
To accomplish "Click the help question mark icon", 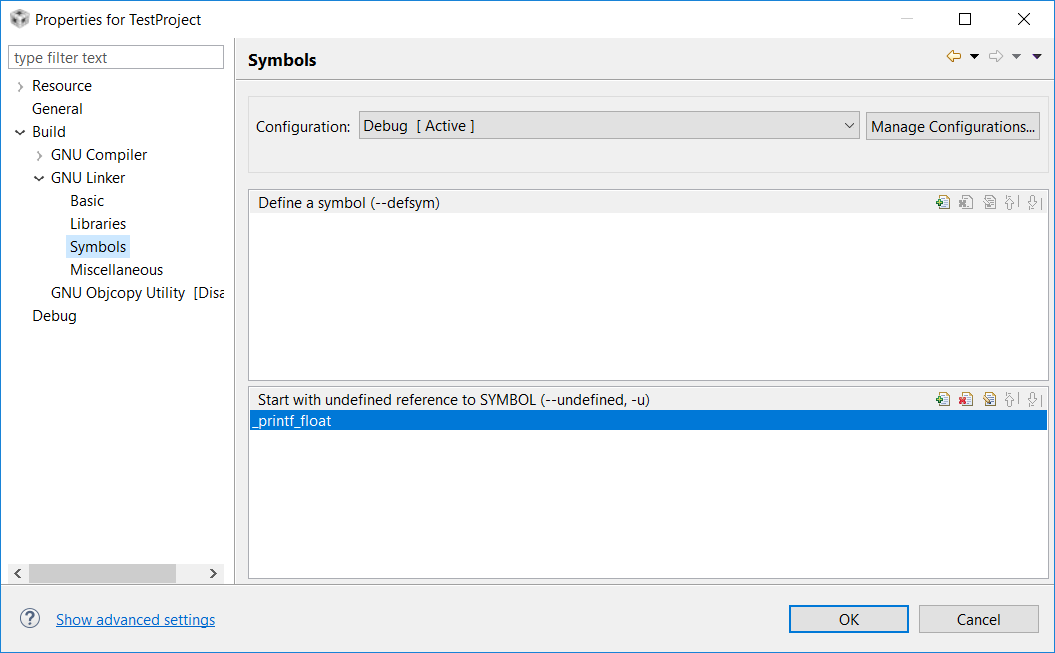I will (30, 619).
